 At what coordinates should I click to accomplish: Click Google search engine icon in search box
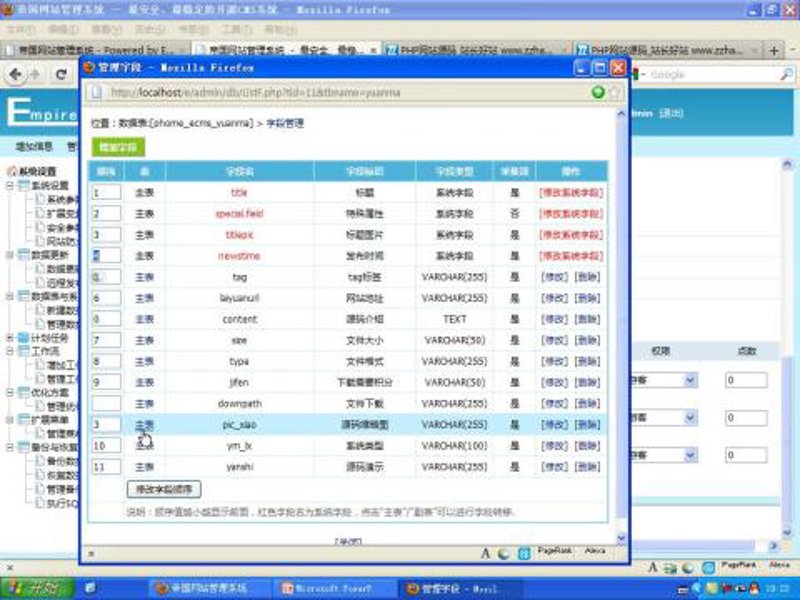(635, 74)
